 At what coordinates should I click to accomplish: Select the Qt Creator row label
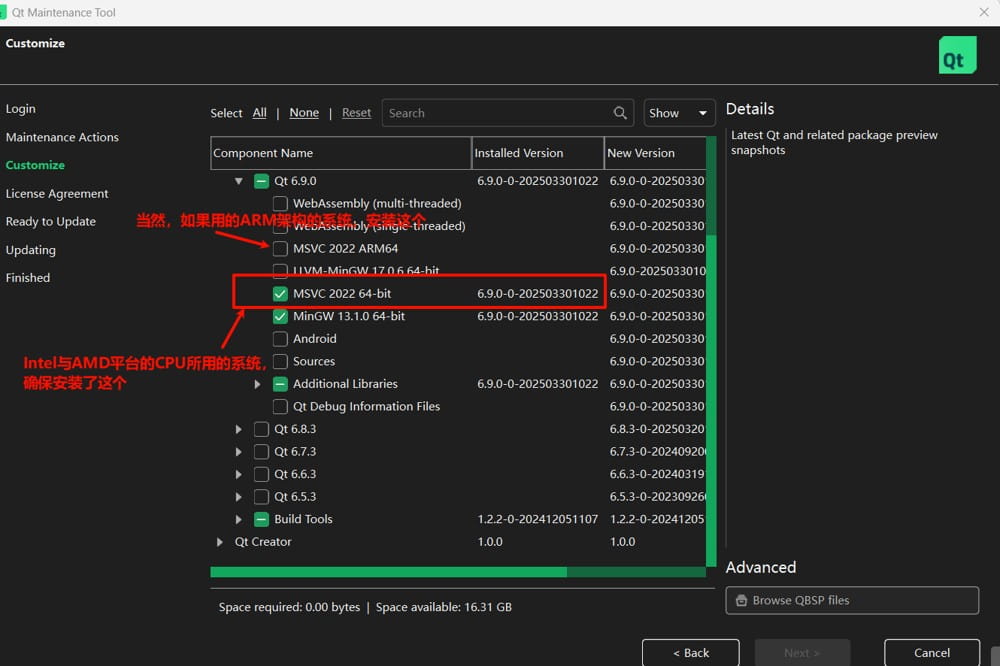click(x=263, y=542)
